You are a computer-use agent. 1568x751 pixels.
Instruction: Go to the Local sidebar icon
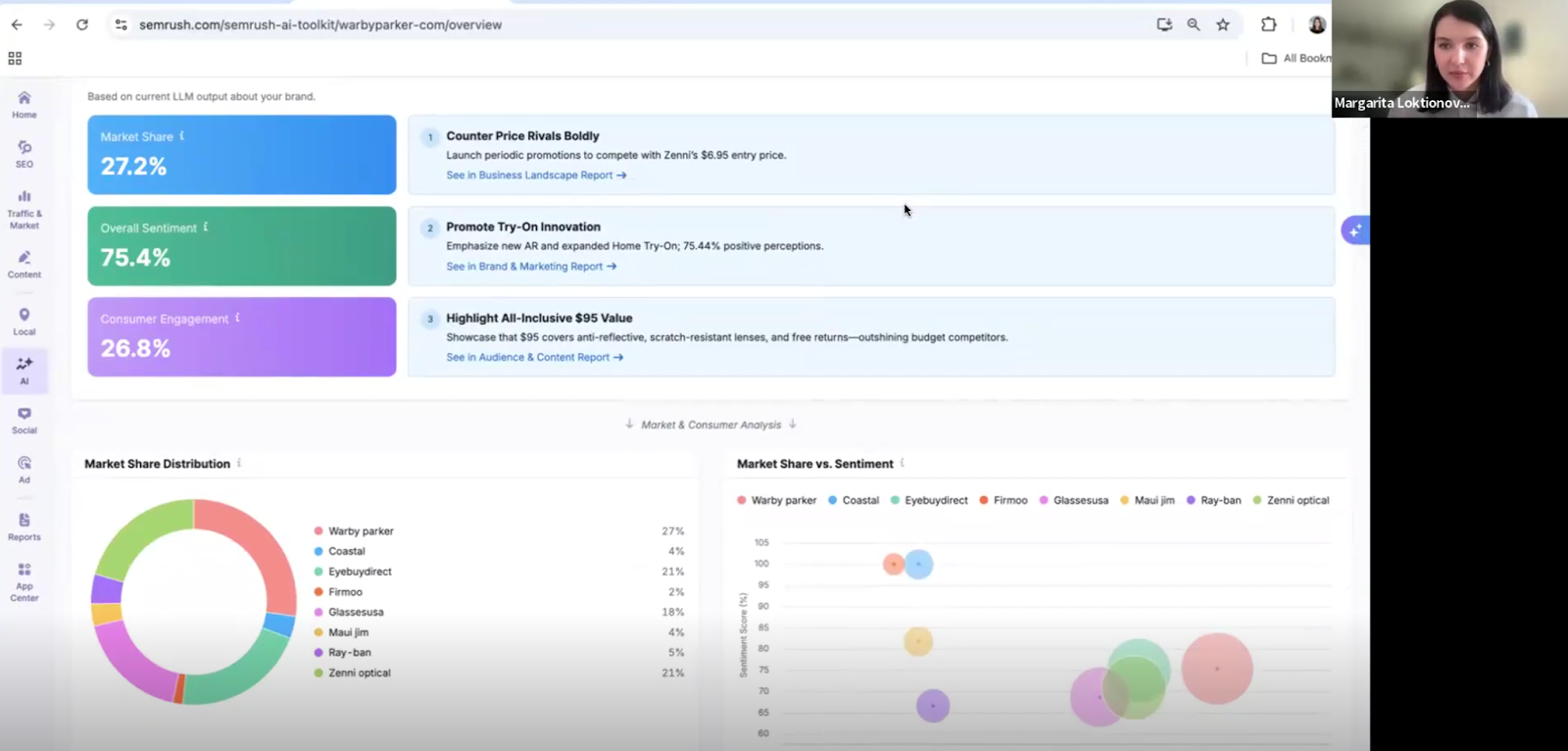24,321
